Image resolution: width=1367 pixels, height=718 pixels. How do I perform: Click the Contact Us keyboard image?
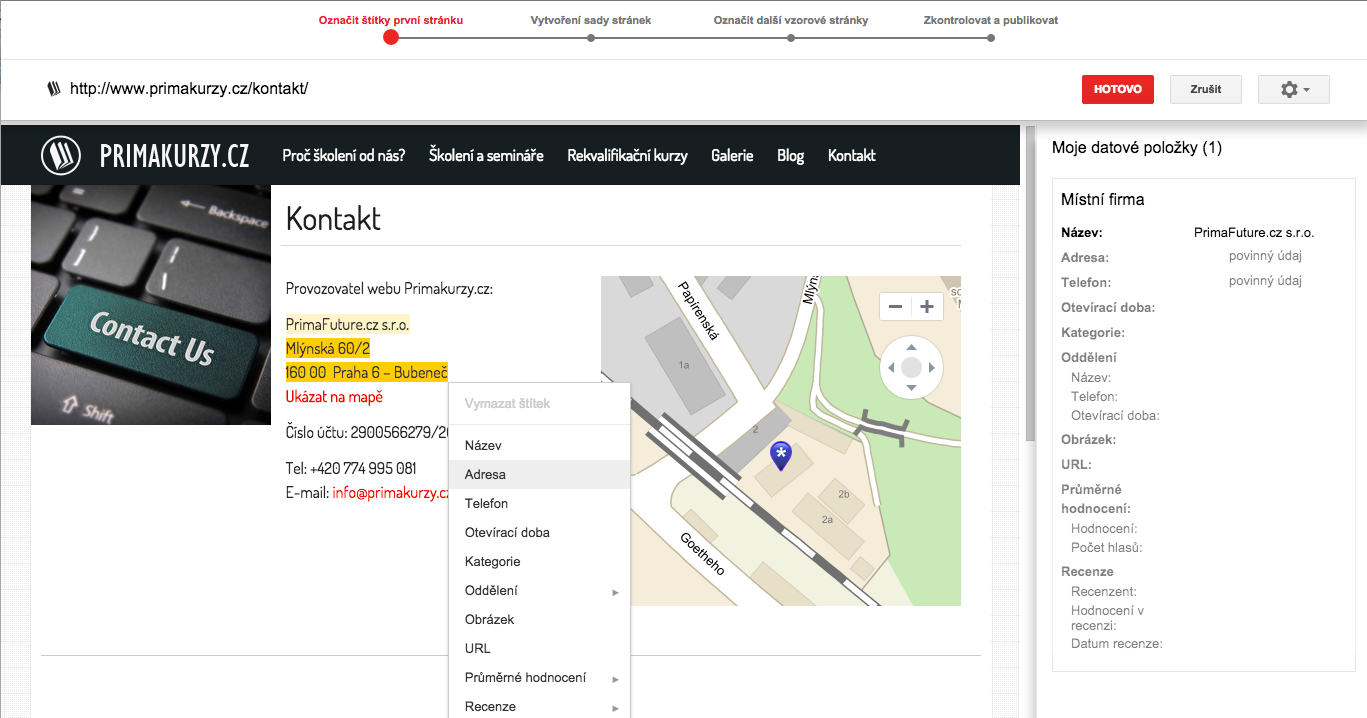click(x=151, y=305)
